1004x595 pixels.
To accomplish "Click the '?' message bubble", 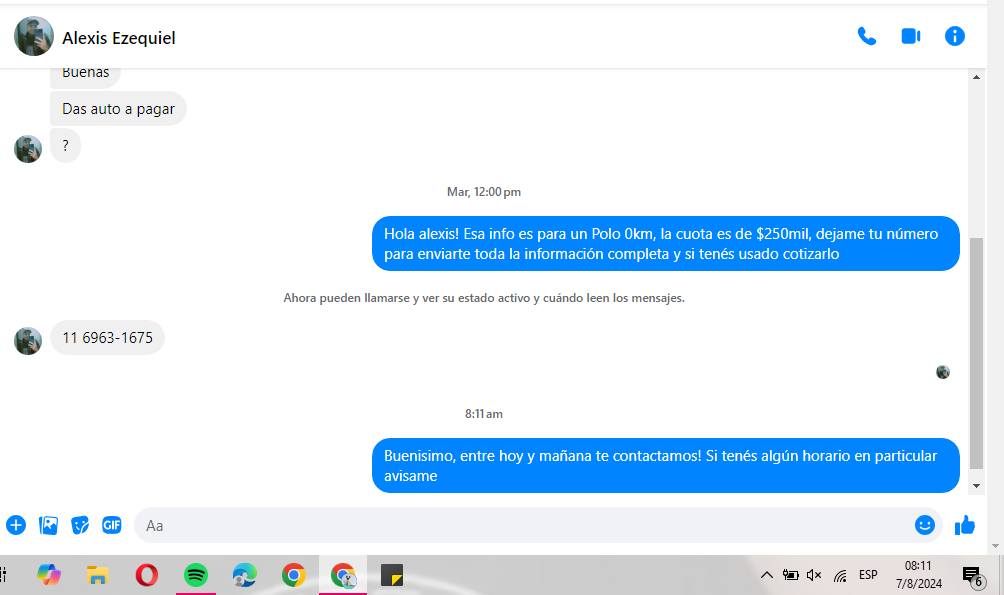I will [x=65, y=146].
